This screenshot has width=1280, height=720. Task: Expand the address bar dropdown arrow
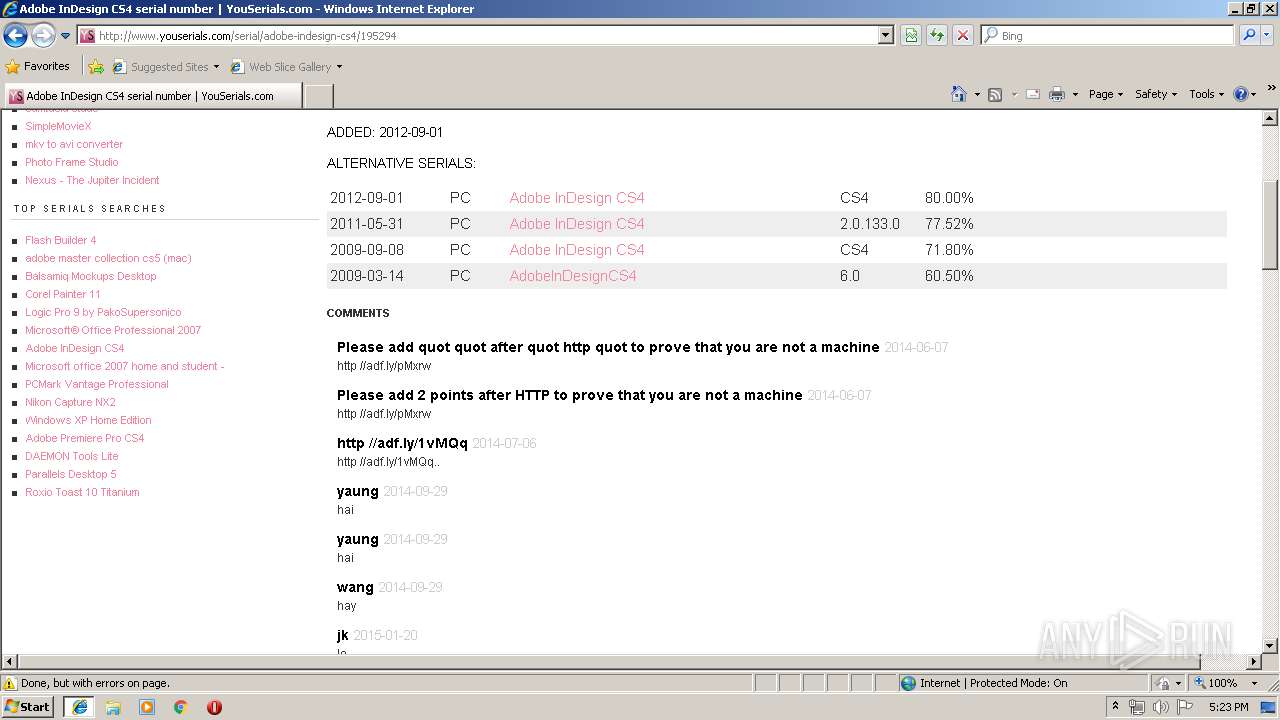coord(885,35)
